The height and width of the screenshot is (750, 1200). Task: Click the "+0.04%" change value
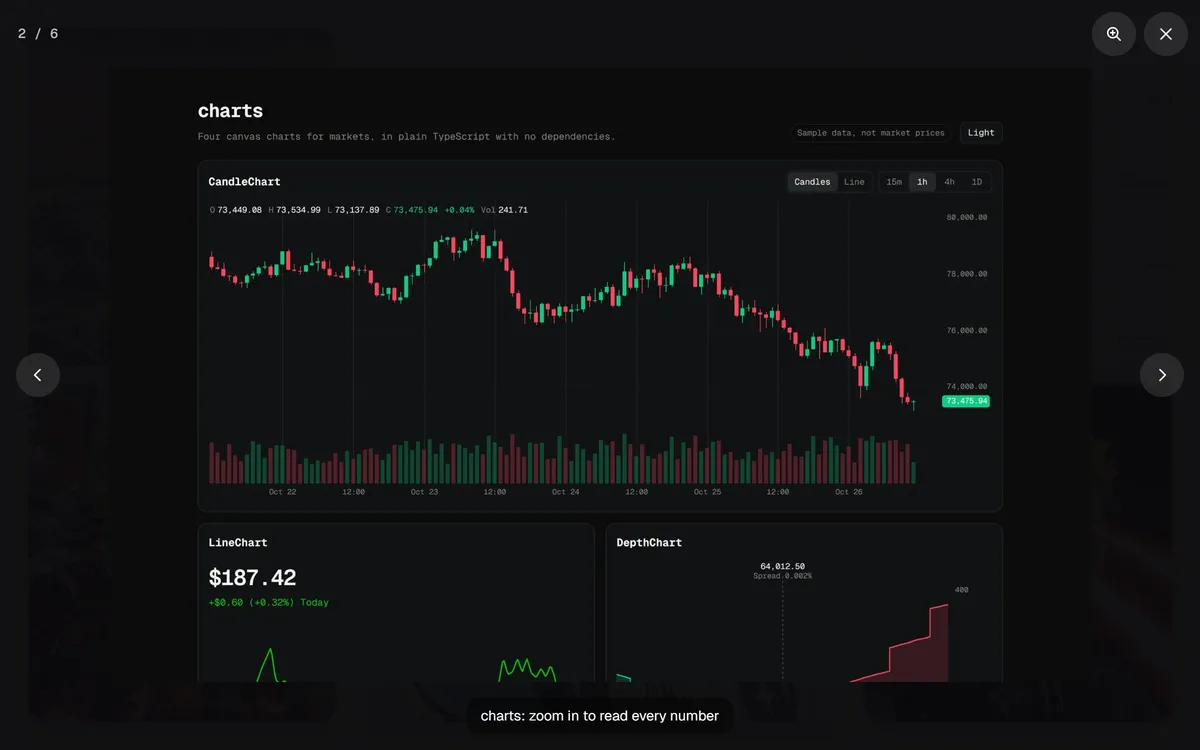pyautogui.click(x=460, y=210)
